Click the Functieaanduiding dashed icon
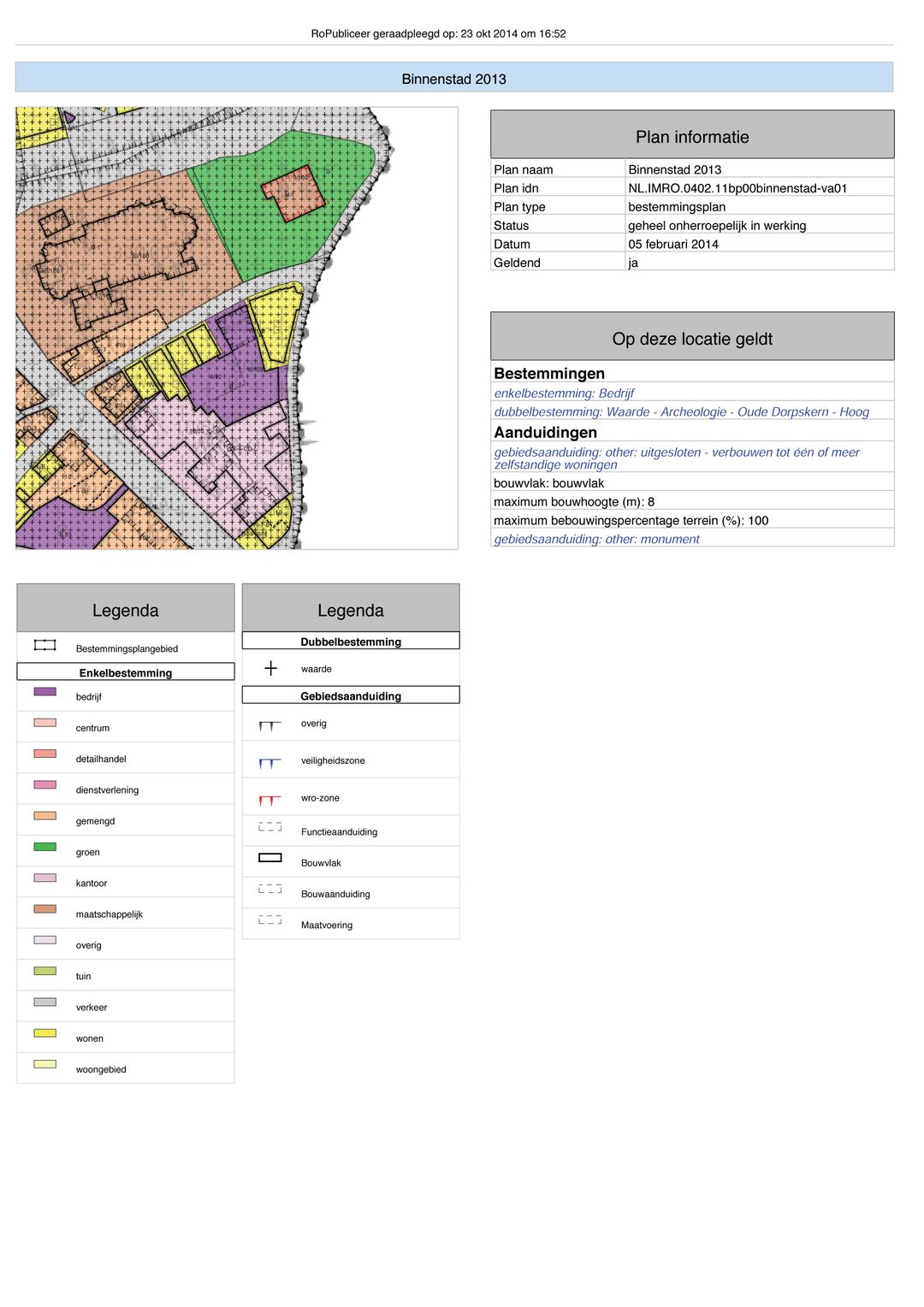 pos(269,827)
